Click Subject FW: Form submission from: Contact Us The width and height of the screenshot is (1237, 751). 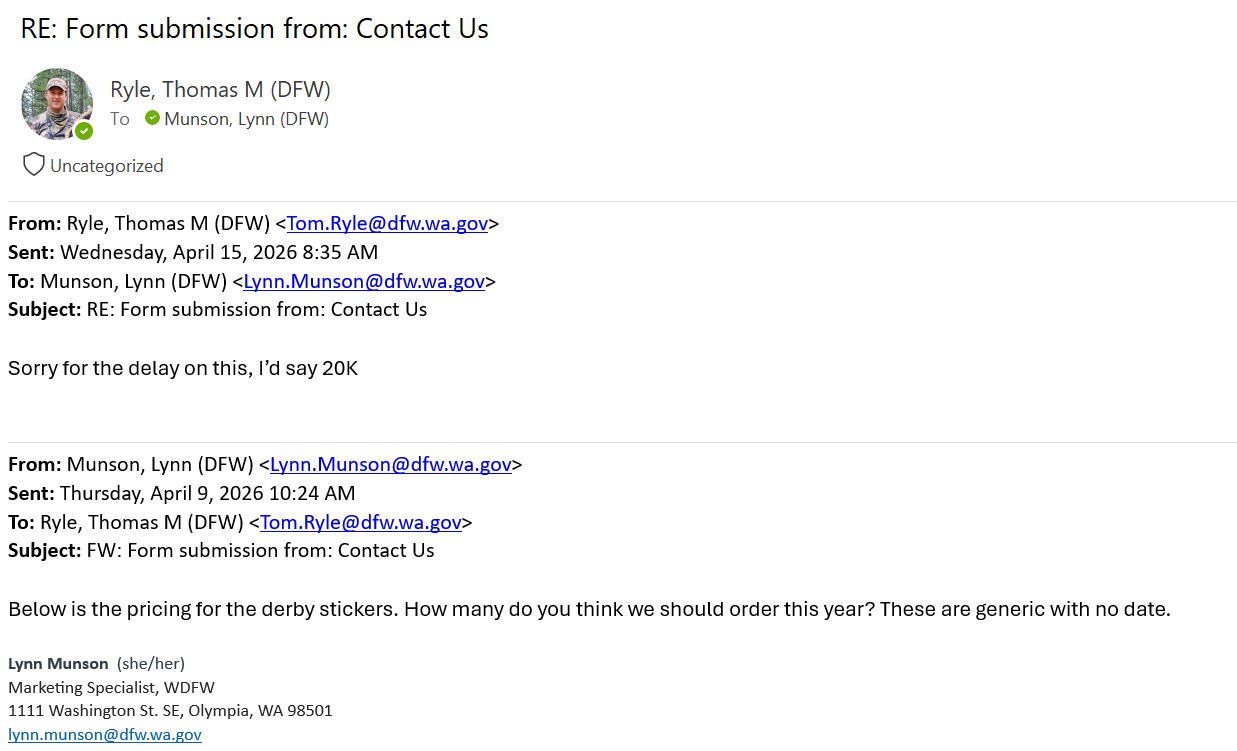tap(221, 550)
